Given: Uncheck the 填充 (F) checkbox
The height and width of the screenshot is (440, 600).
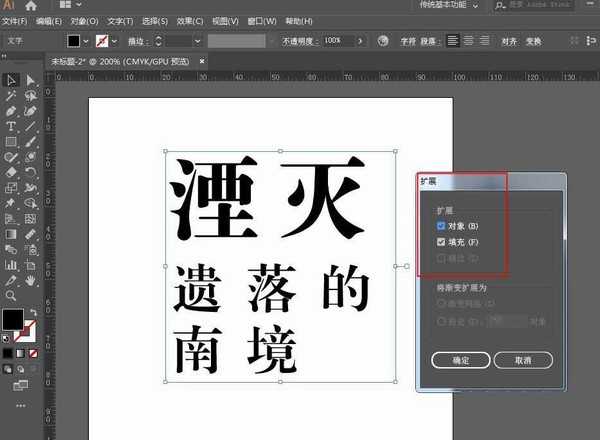Looking at the screenshot, I should point(441,242).
